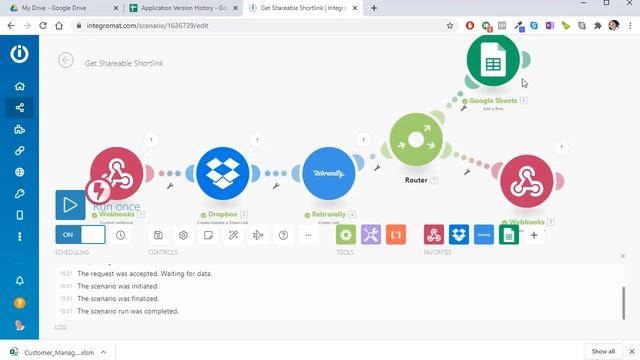Image resolution: width=640 pixels, height=360 pixels.
Task: Add a favorite with plus button
Action: (x=534, y=235)
